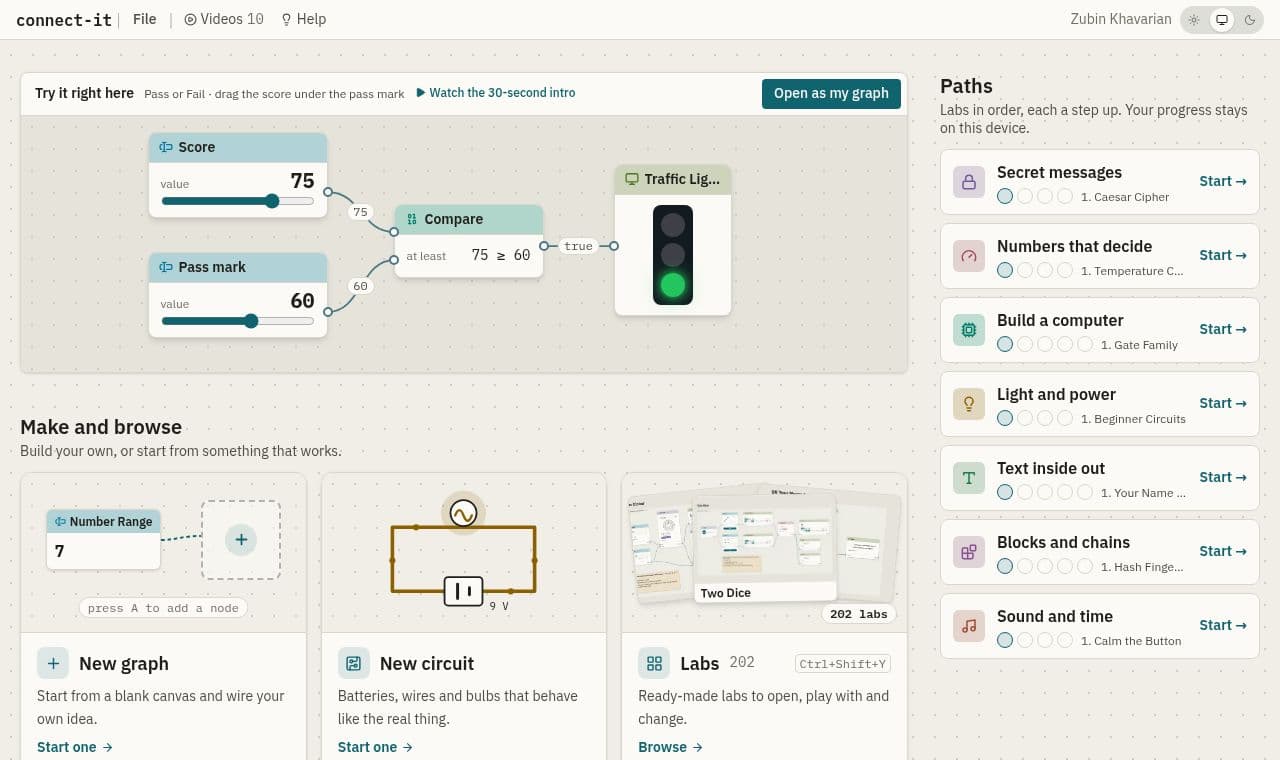Click the bulb icon for Light and power
This screenshot has width=1280, height=760.
pos(969,404)
